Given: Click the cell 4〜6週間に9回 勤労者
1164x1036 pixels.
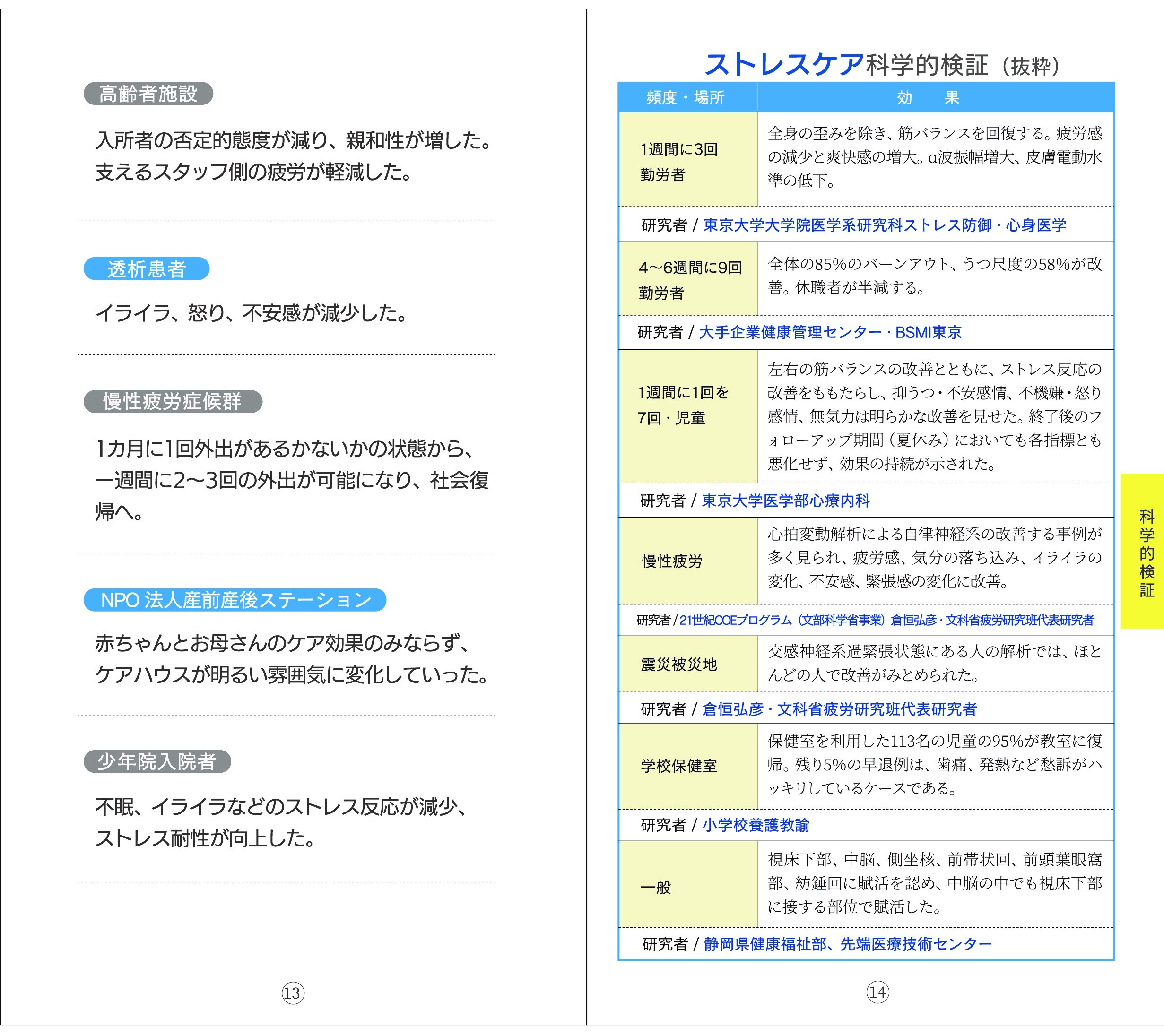Looking at the screenshot, I should (x=688, y=279).
